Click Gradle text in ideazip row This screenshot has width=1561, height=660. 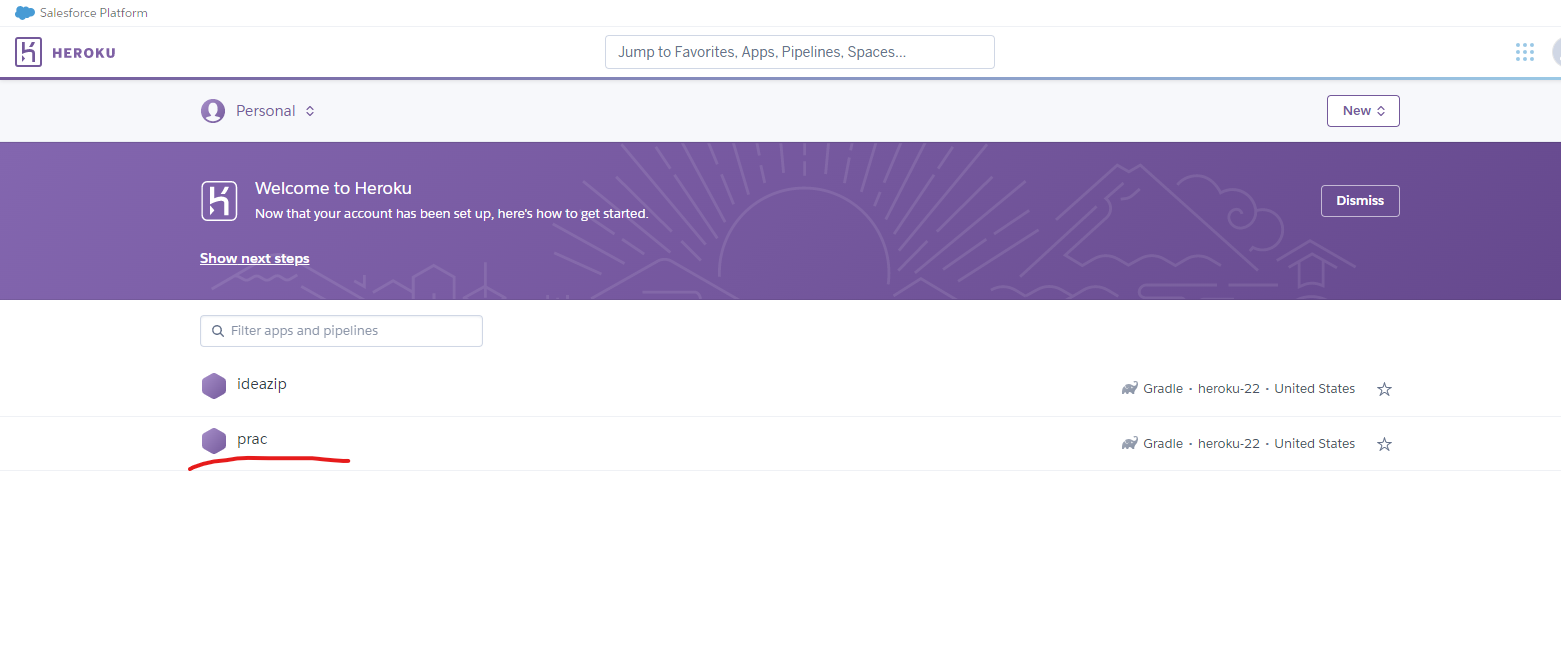click(x=1163, y=388)
